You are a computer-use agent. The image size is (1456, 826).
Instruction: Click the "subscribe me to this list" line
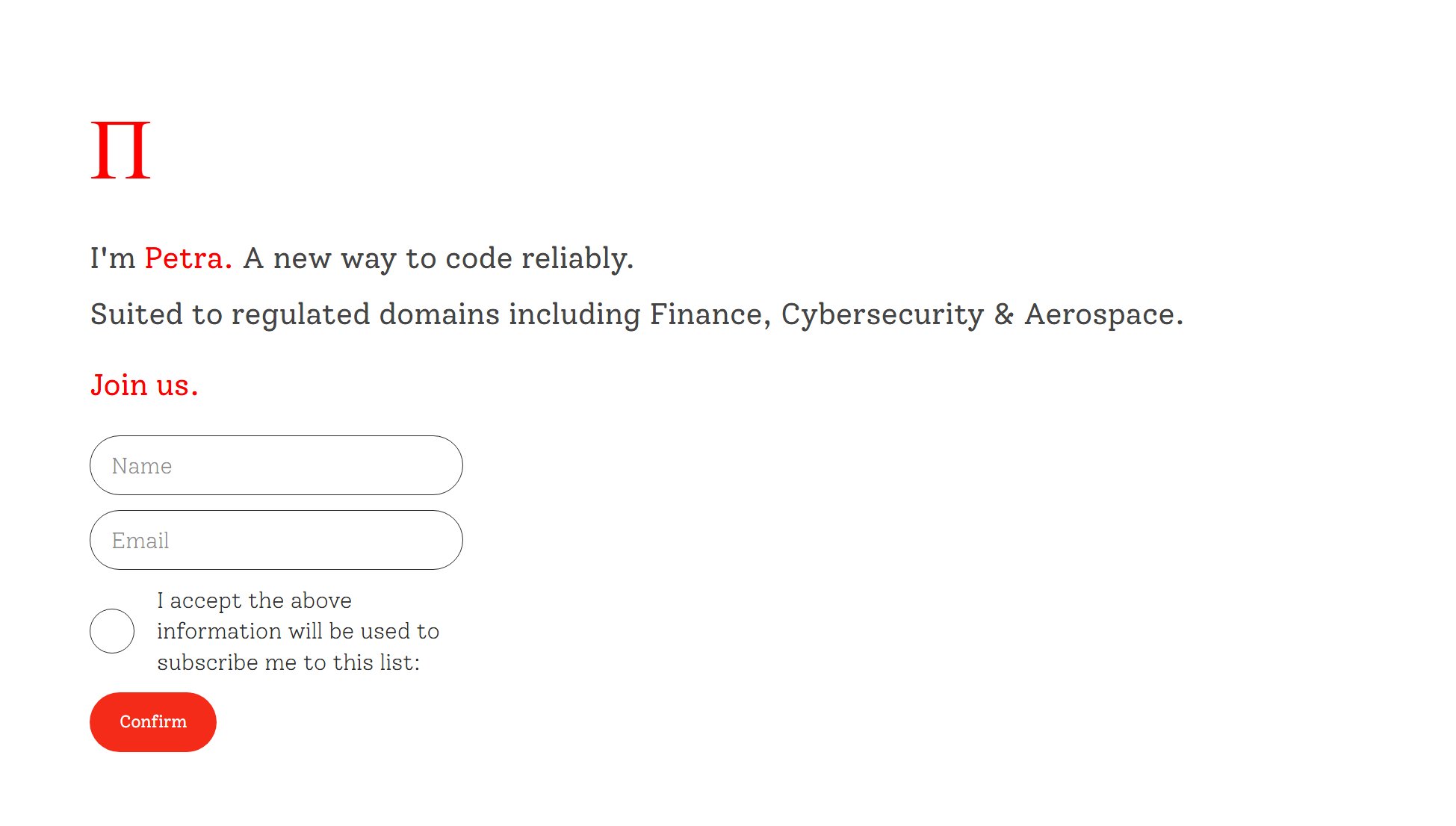click(288, 662)
